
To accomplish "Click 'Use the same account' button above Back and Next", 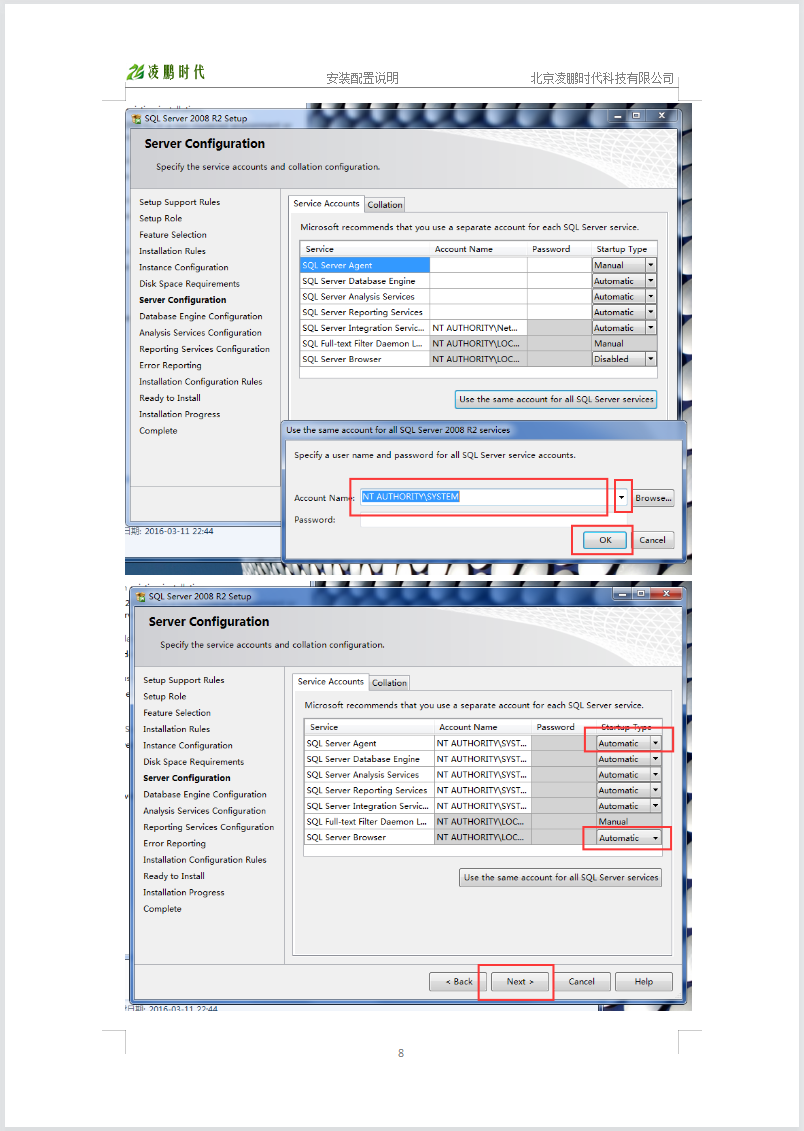I will (561, 878).
